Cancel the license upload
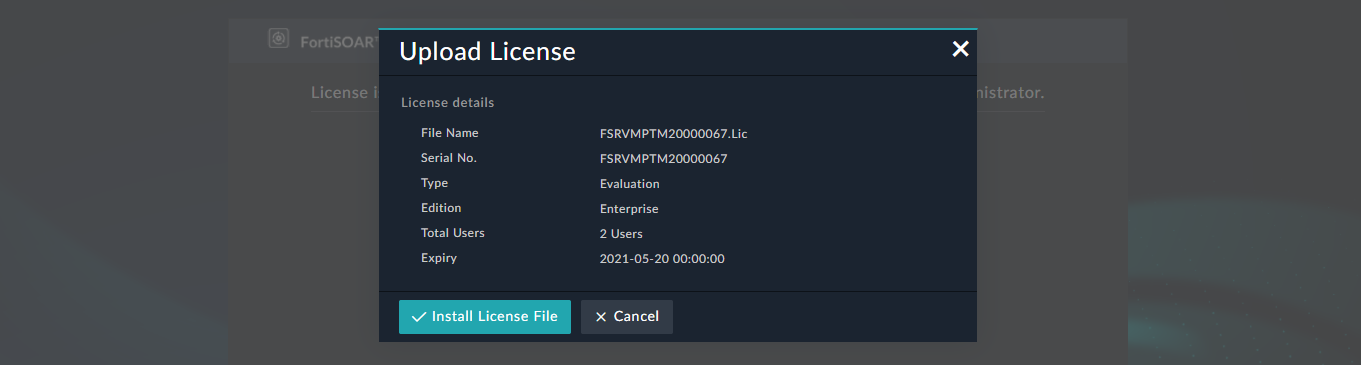Image resolution: width=1361 pixels, height=365 pixels. (627, 317)
